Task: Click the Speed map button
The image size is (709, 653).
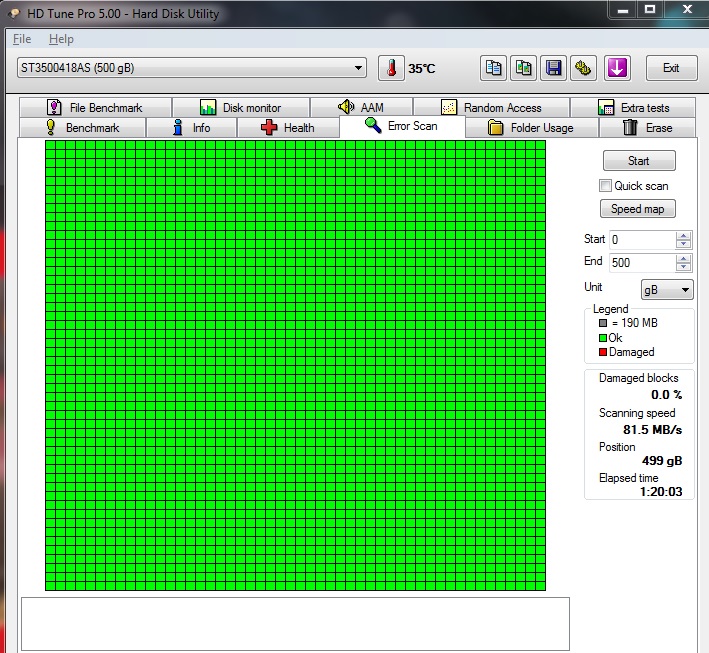Action: pyautogui.click(x=638, y=208)
